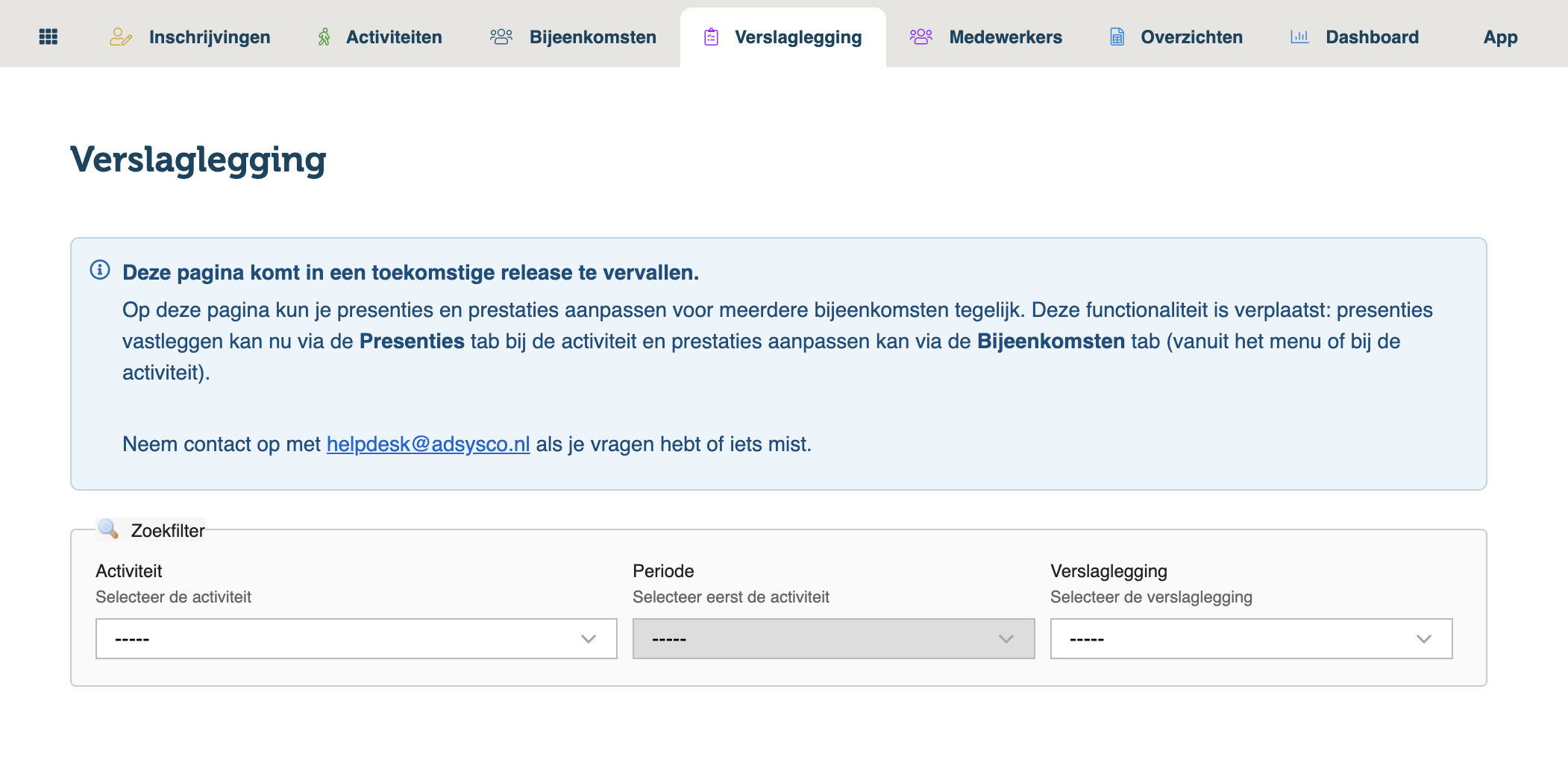Click the bar chart icon beside Dashboard
Screen dimensions: 1568x777
click(x=1299, y=37)
